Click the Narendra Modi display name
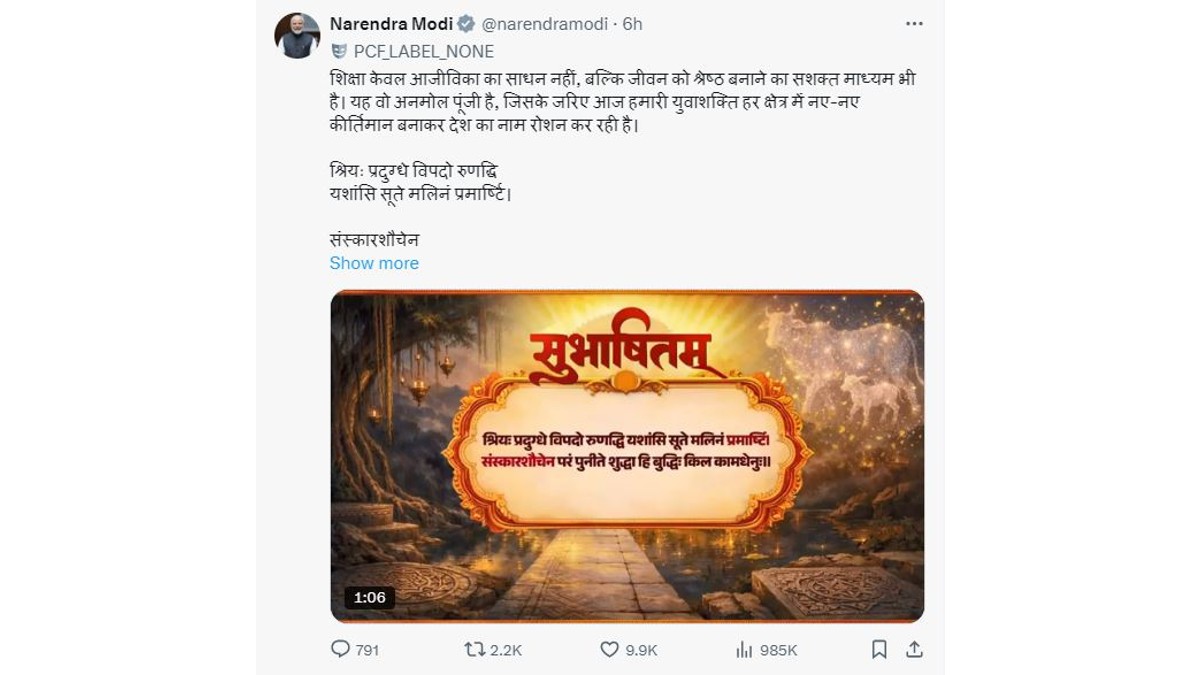Image resolution: width=1200 pixels, height=675 pixels. [x=391, y=24]
